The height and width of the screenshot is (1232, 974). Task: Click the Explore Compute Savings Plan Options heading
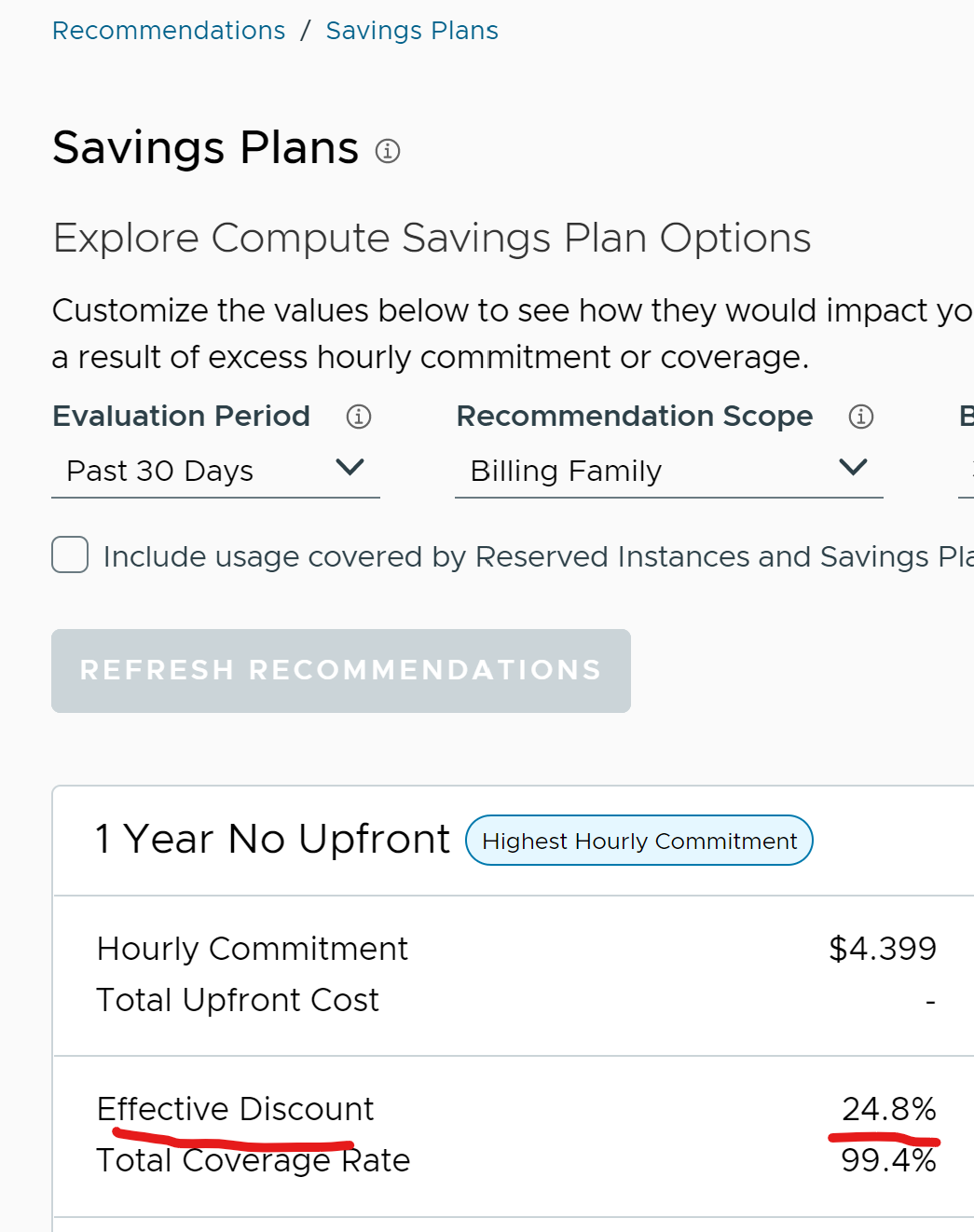(x=432, y=238)
